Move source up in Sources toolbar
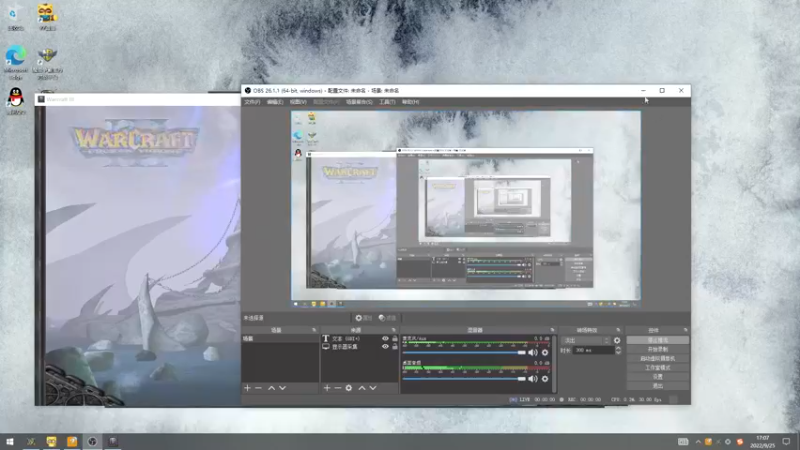Viewport: 800px width, 450px height. coord(362,388)
